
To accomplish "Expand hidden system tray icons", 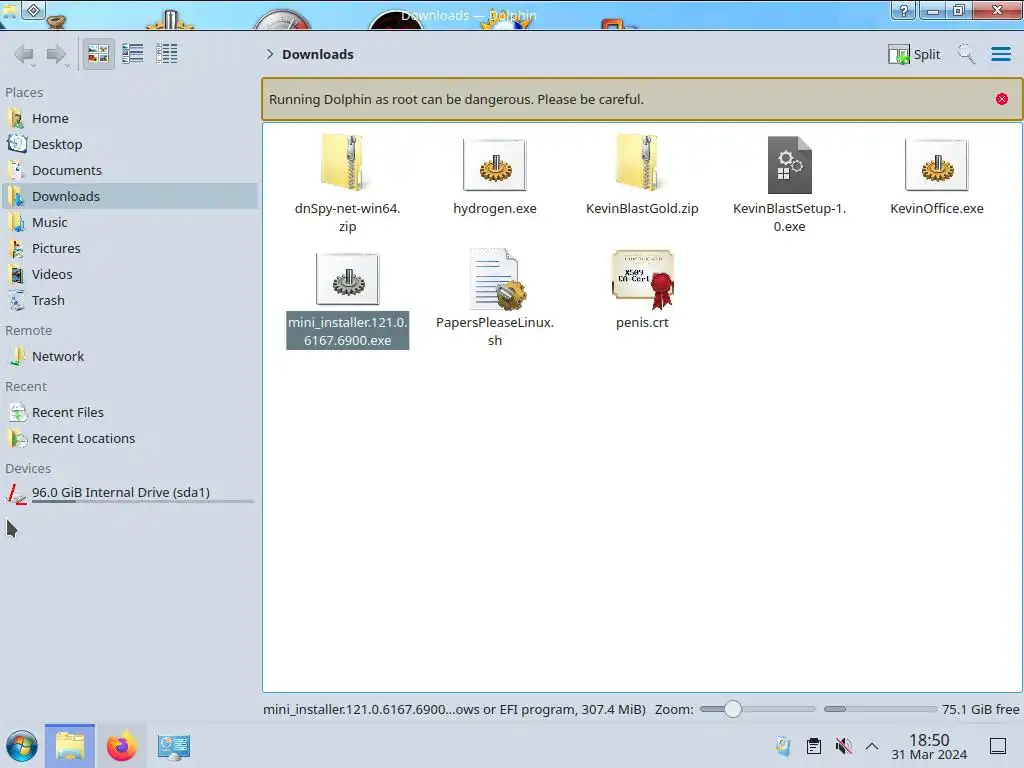I will click(872, 746).
